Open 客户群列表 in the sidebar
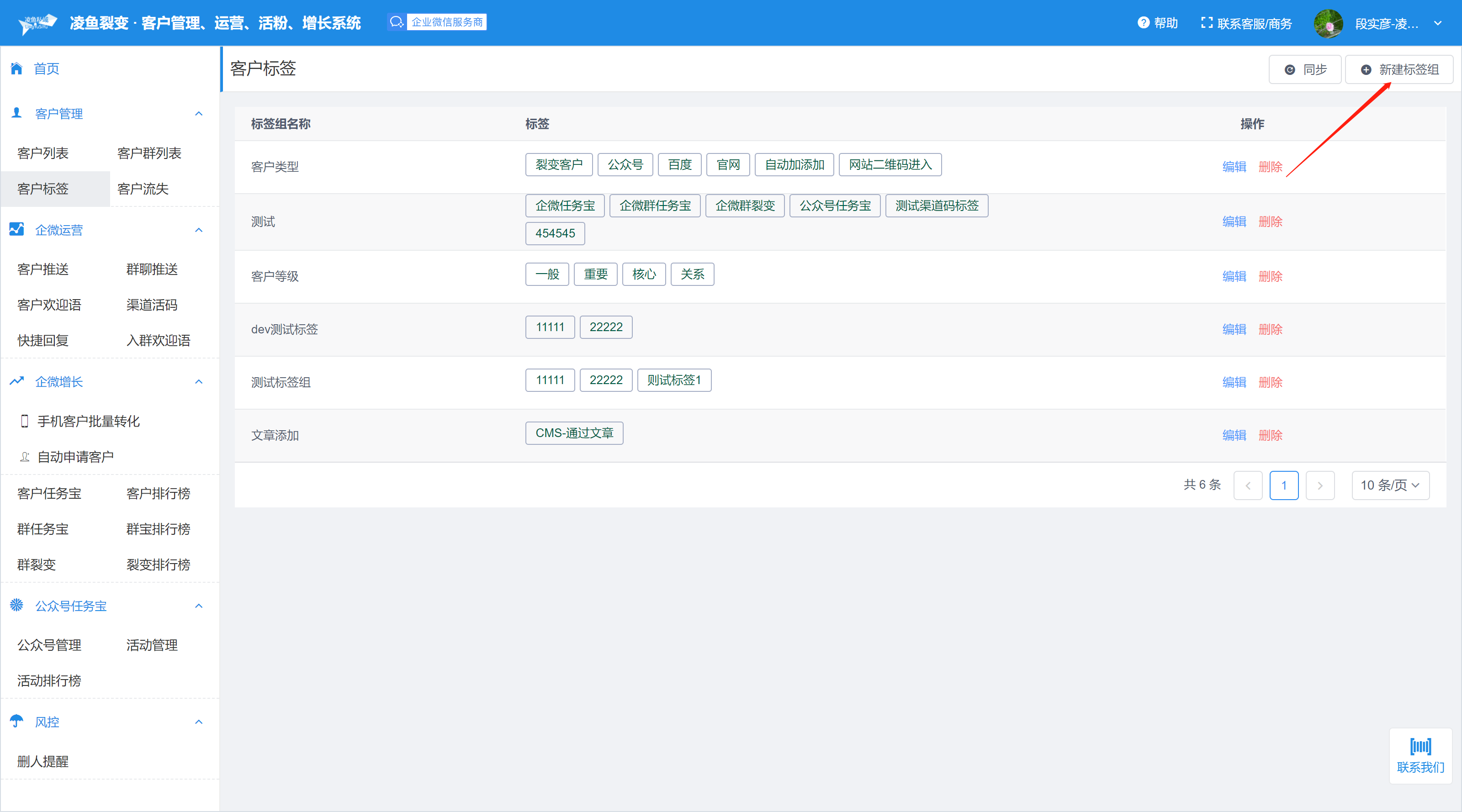 [148, 153]
